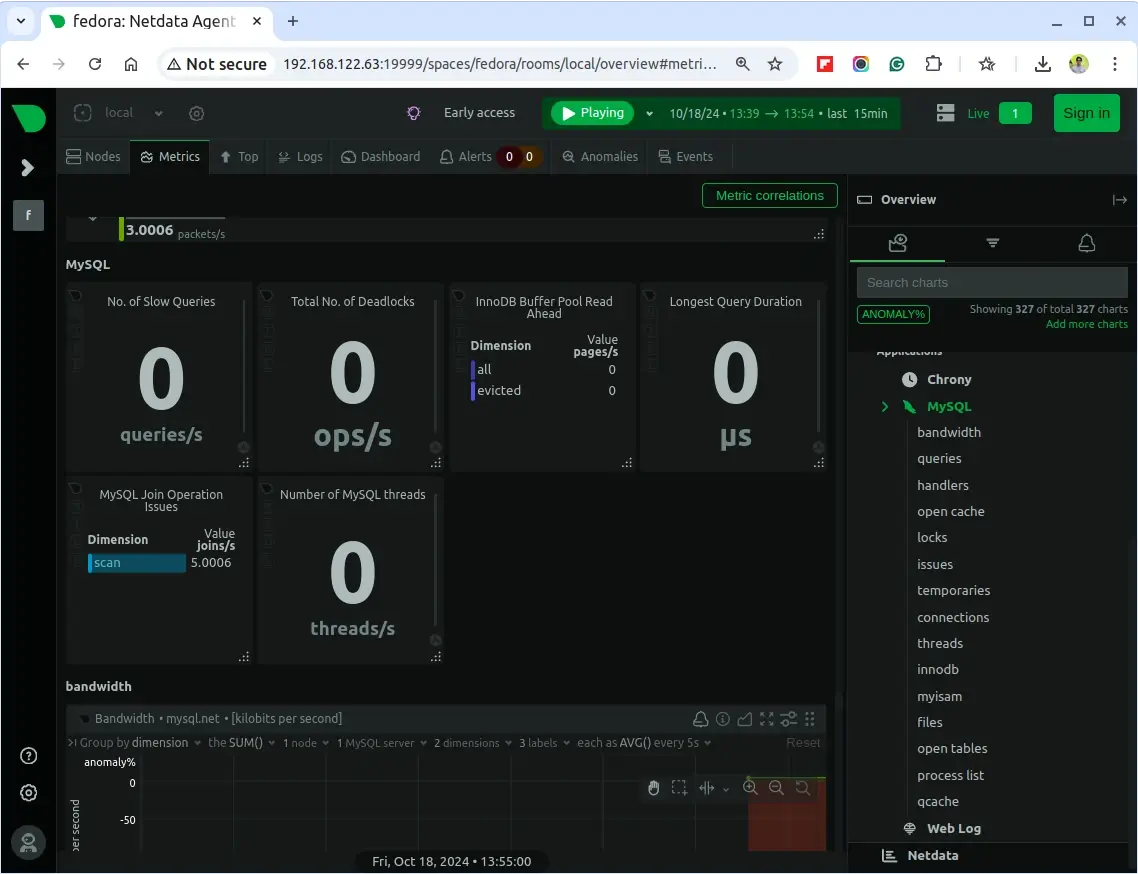
Task: Change the Bandwidth chart type icon
Action: tap(745, 719)
